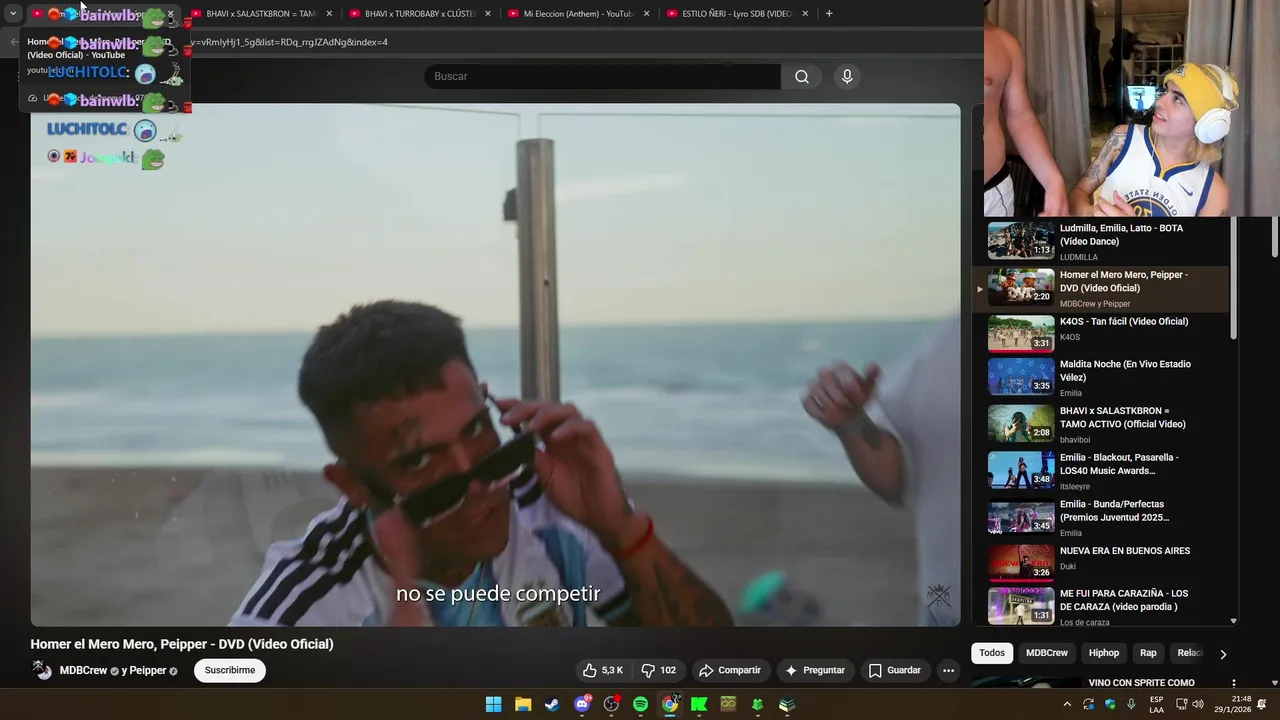Click the Guardar save button
Image resolution: width=1280 pixels, height=720 pixels.
tap(895, 670)
